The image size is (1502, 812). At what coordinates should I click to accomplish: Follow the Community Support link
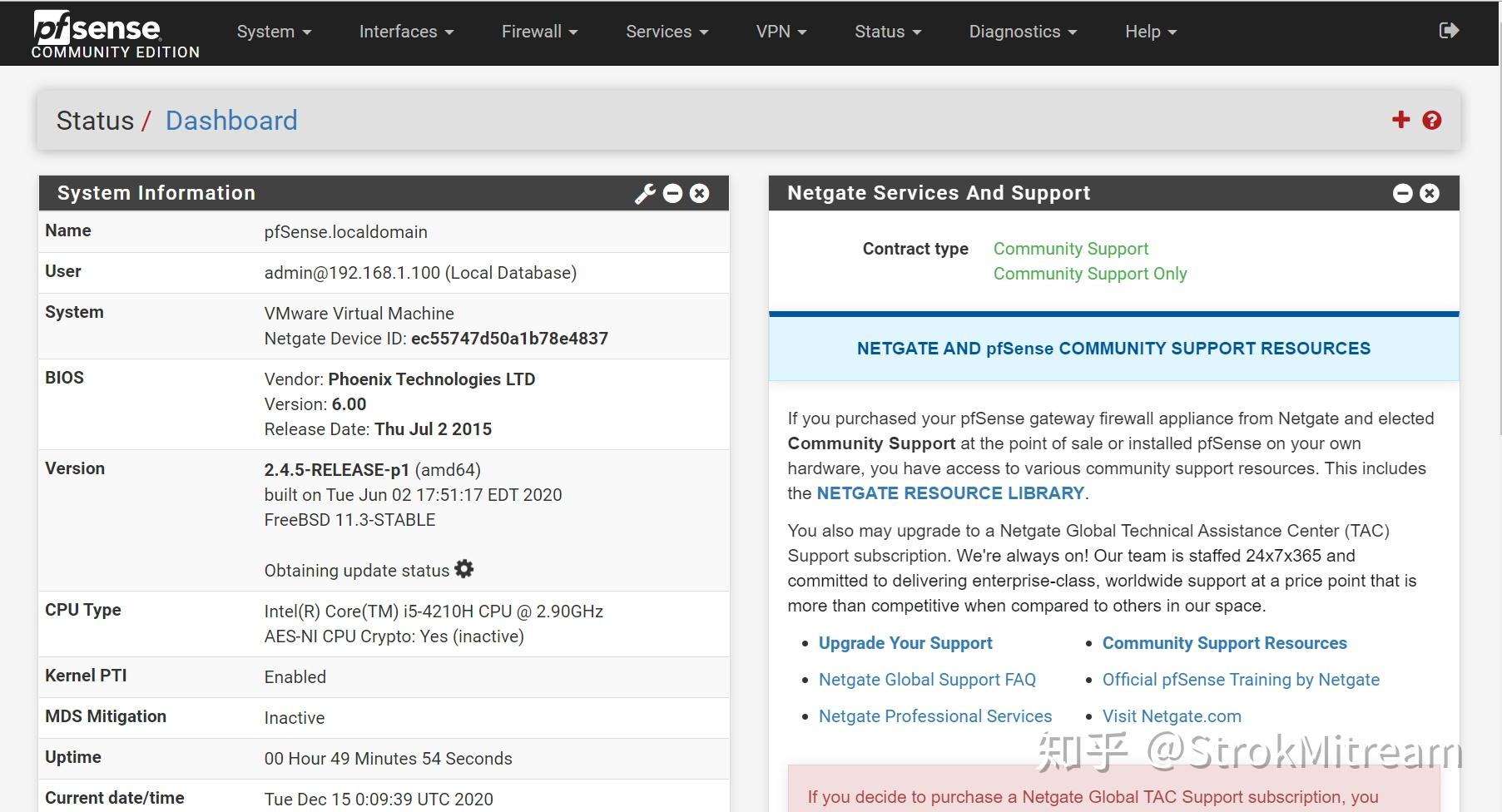point(1070,248)
